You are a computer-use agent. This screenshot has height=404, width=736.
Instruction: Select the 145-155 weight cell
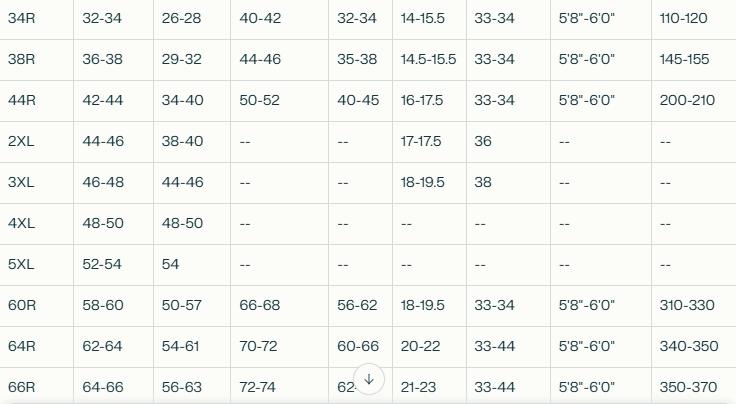[x=684, y=59]
